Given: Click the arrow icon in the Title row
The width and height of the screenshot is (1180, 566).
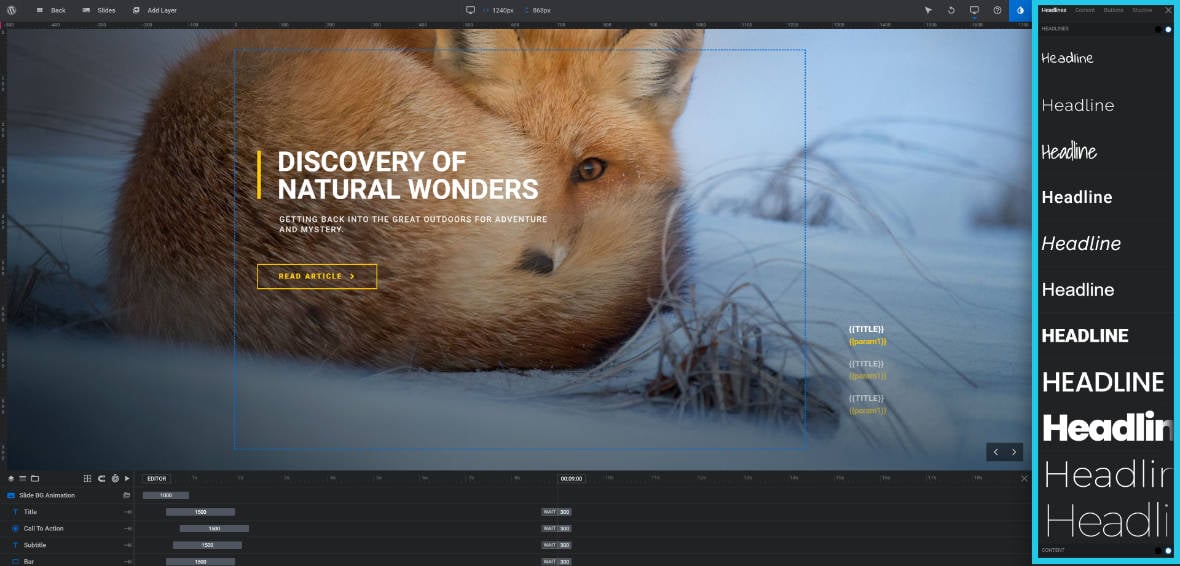Looking at the screenshot, I should pos(128,512).
